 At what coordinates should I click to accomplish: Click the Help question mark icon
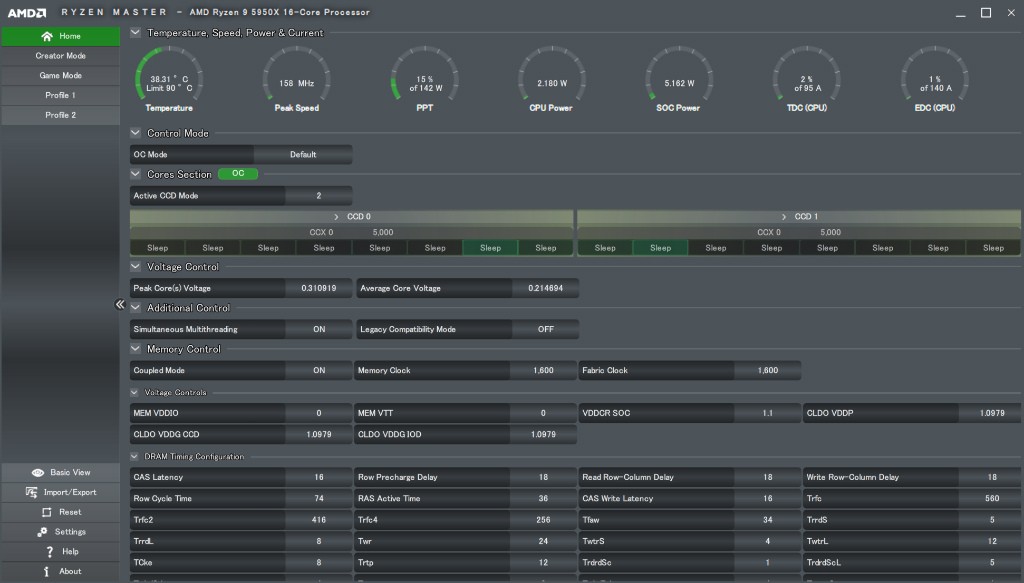pyautogui.click(x=49, y=552)
